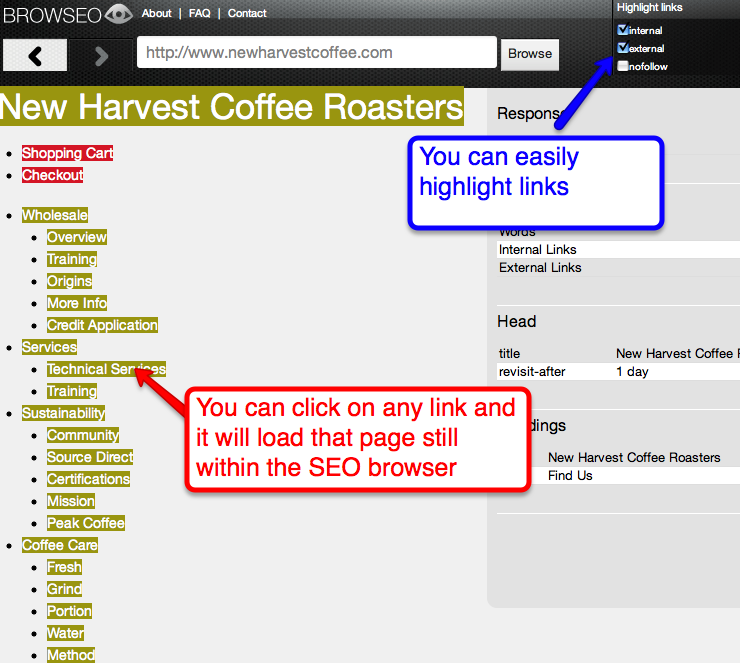
Task: Focus the URL input field
Action: click(317, 52)
